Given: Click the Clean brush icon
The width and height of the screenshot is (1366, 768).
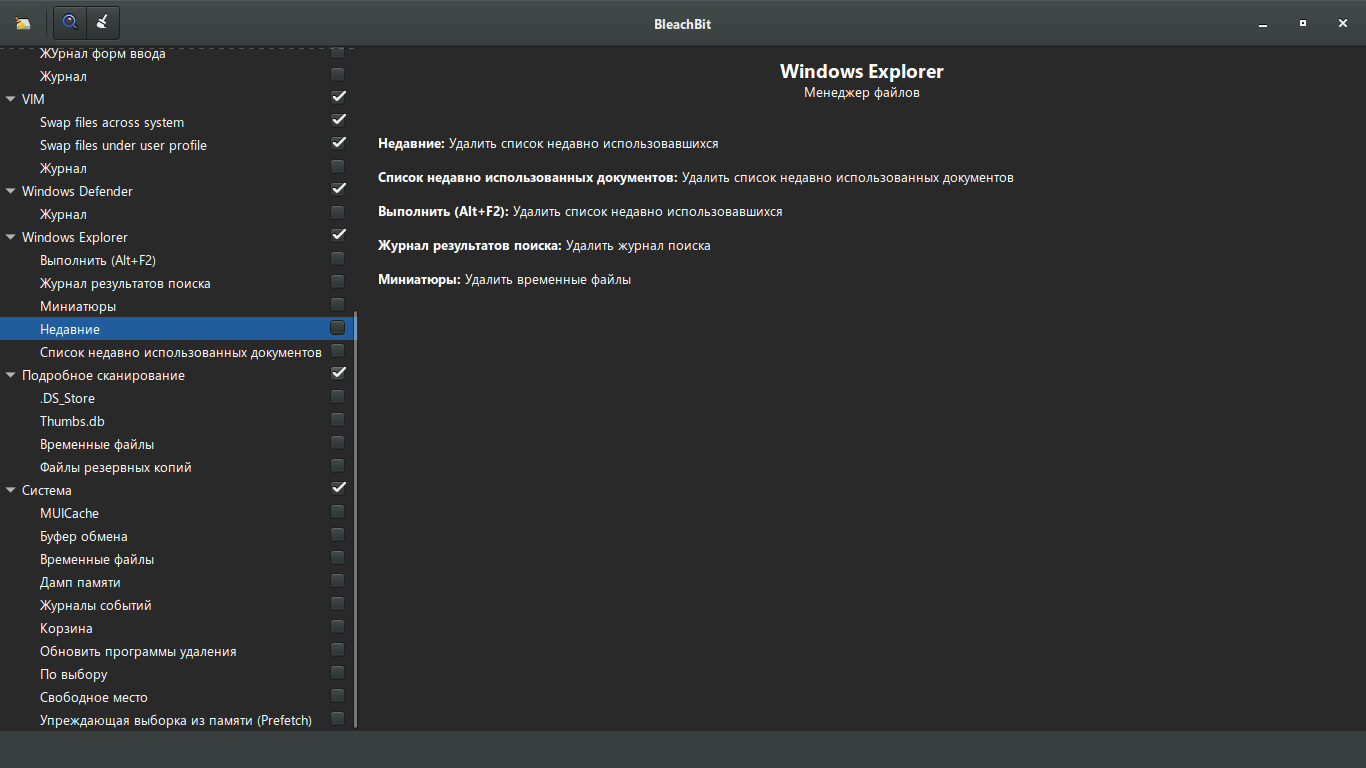Looking at the screenshot, I should point(101,22).
